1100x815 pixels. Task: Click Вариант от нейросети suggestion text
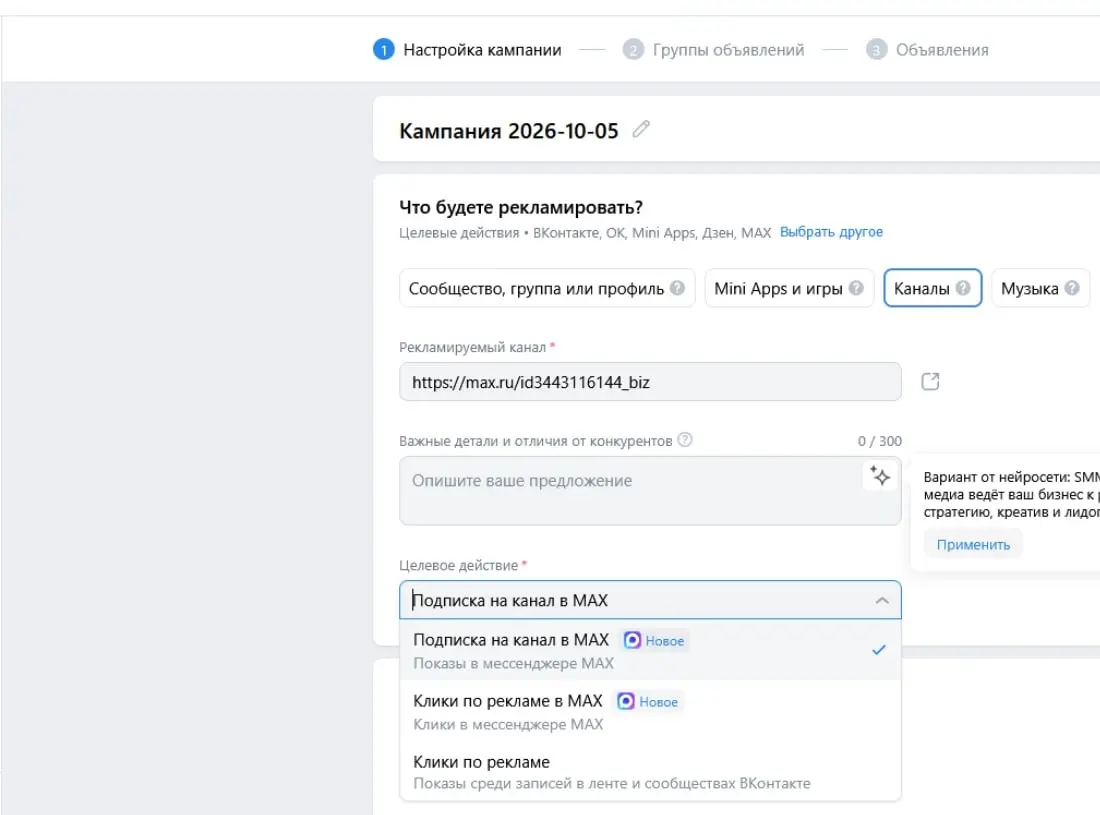pos(1011,494)
